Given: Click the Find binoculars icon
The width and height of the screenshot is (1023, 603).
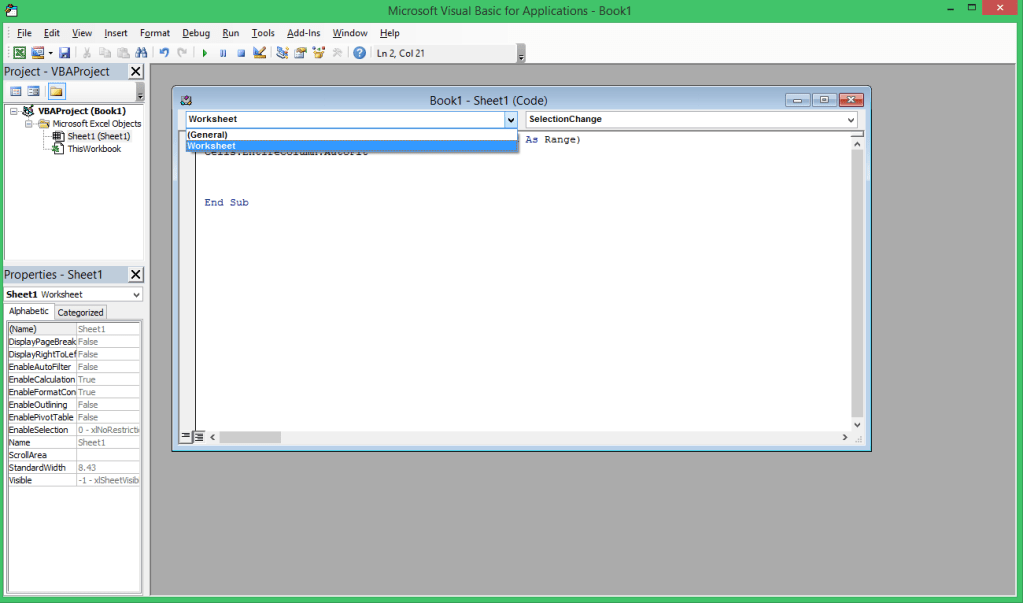Looking at the screenshot, I should pyautogui.click(x=141, y=53).
